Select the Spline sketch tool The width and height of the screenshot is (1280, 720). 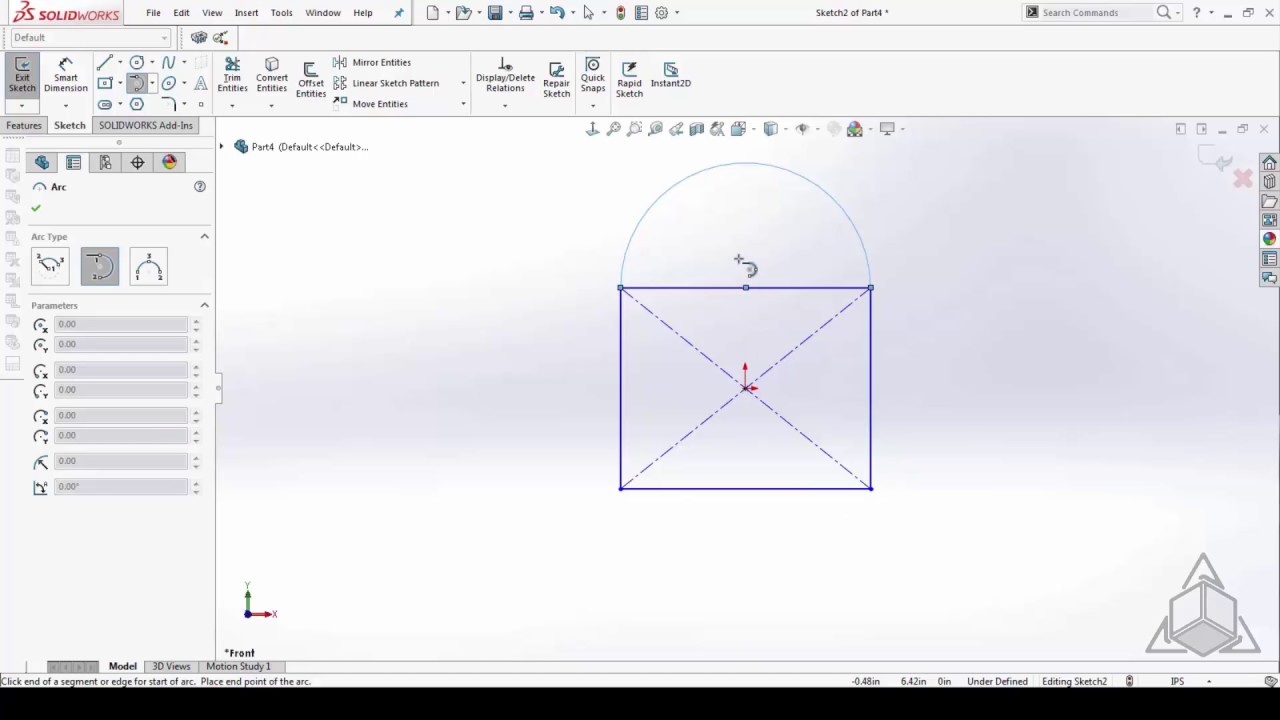(x=169, y=62)
